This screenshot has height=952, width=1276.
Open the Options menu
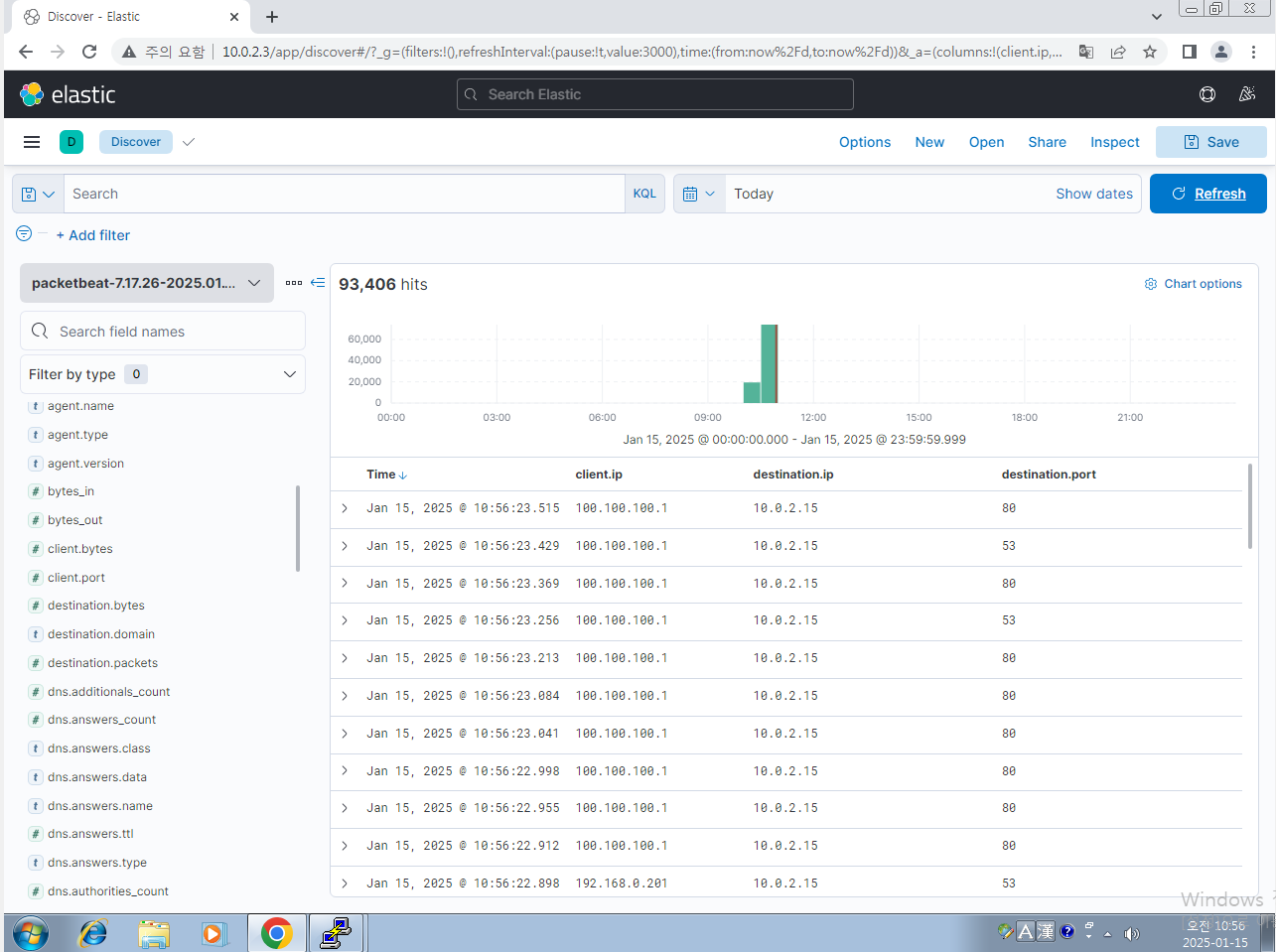865,142
